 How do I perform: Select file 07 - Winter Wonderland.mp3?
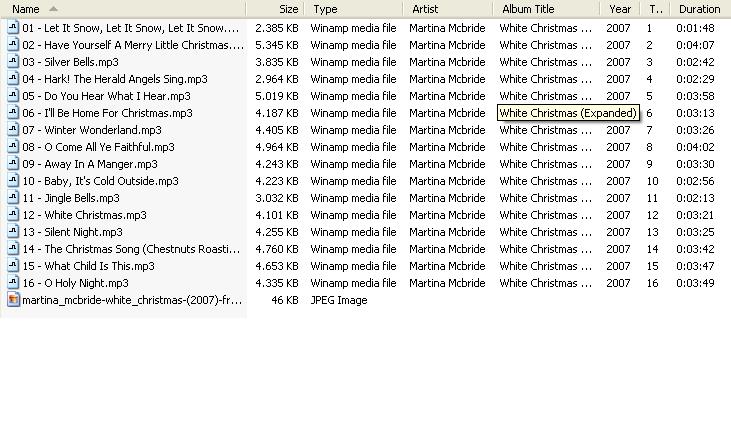click(x=92, y=130)
